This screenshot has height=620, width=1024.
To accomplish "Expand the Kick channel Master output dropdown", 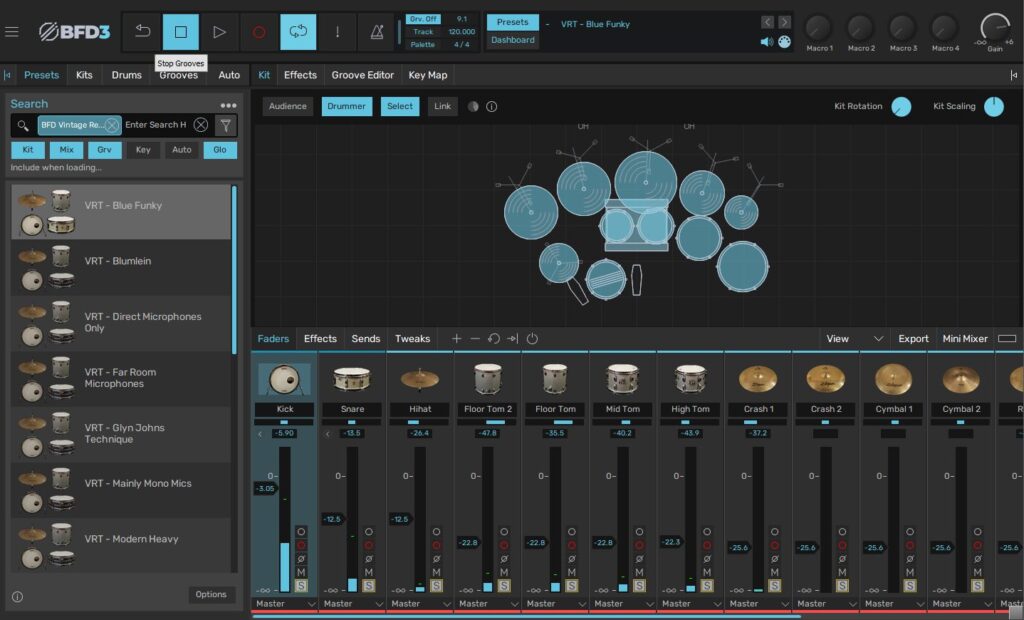I will pyautogui.click(x=284, y=604).
